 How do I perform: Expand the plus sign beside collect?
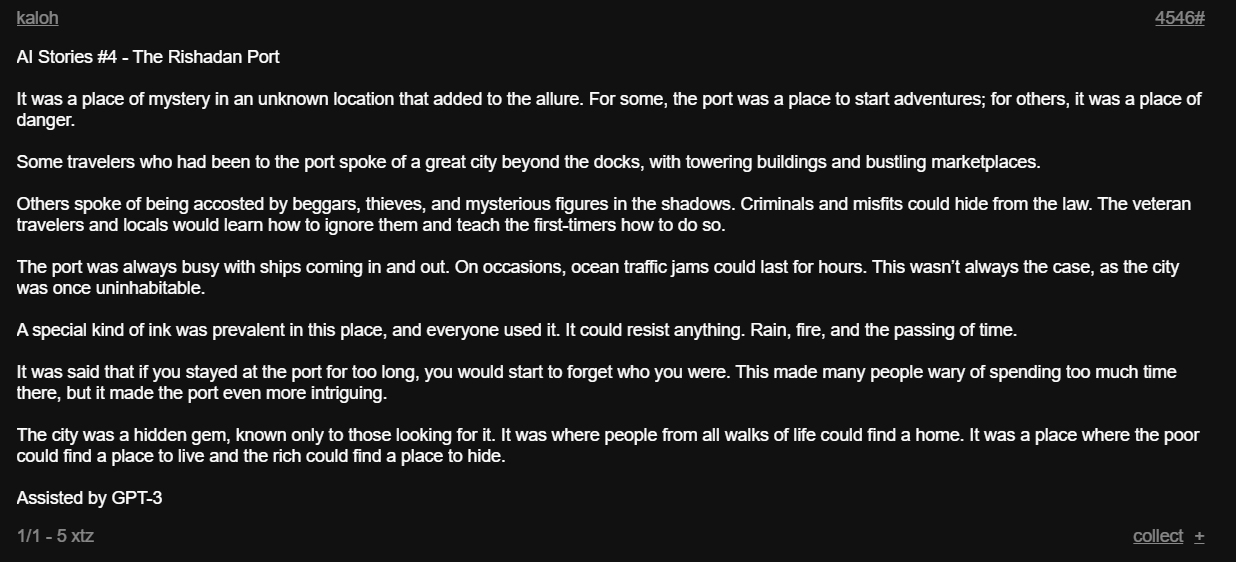coord(1199,536)
